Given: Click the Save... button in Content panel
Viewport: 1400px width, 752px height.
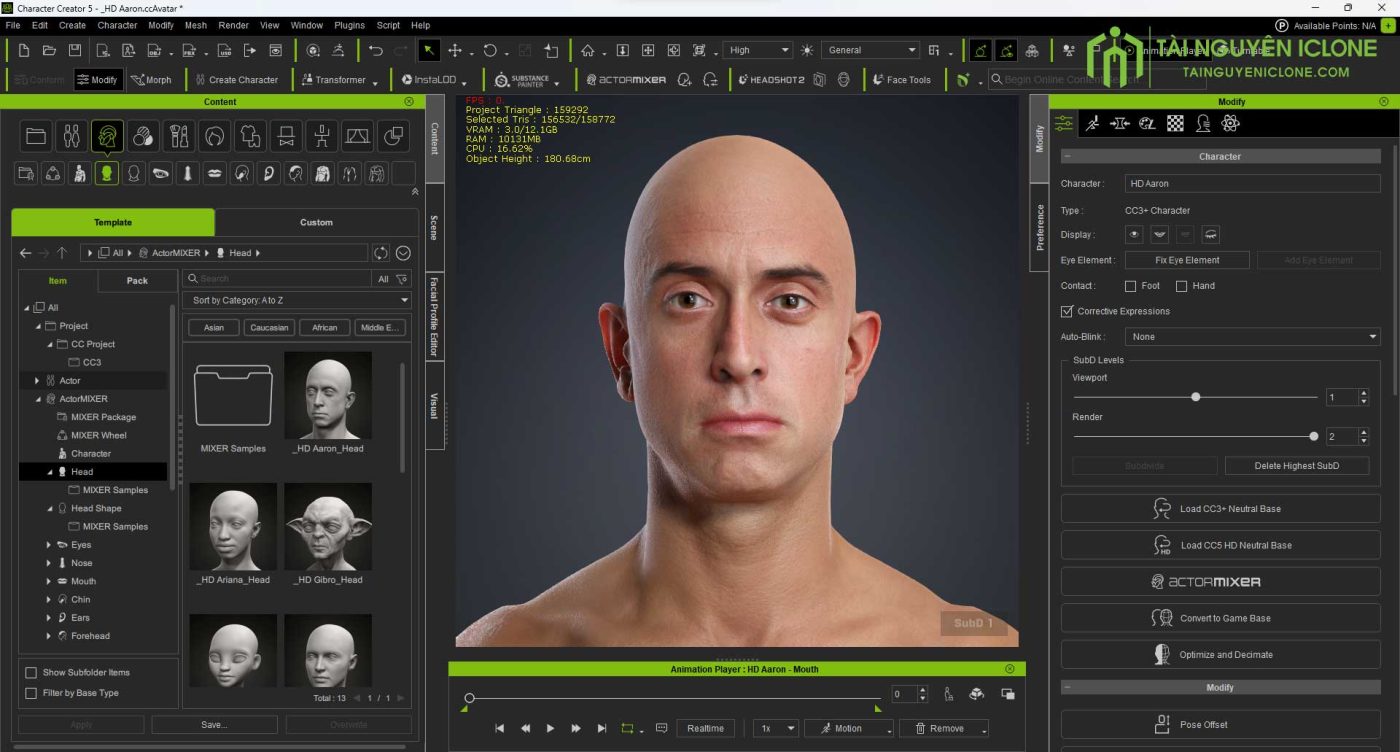Looking at the screenshot, I should pyautogui.click(x=214, y=725).
